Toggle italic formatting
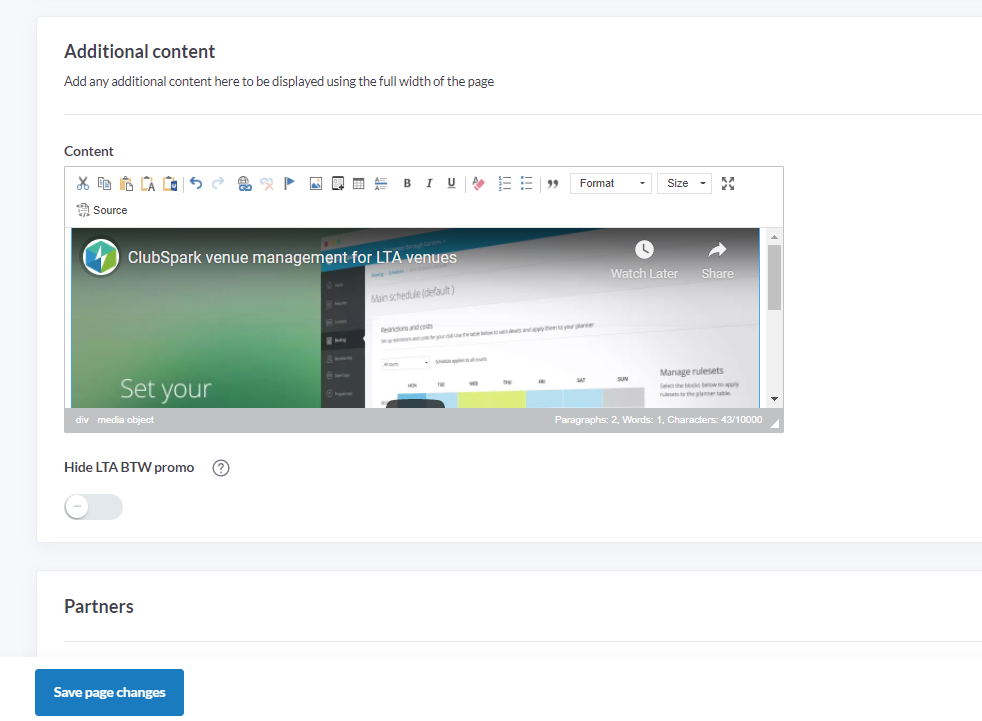Viewport: 982px width, 721px height. point(429,183)
